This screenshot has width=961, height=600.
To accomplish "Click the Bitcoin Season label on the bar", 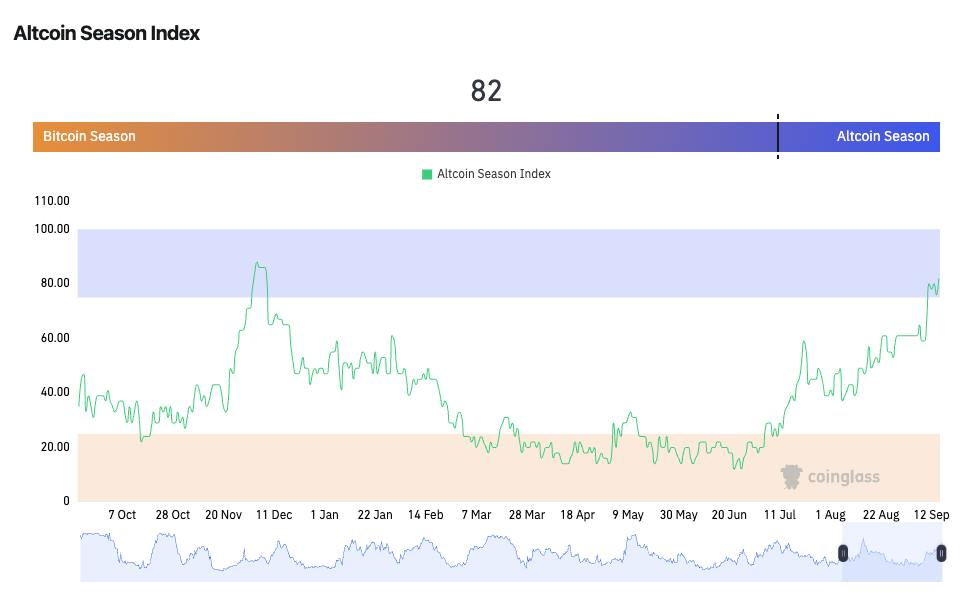I will (89, 136).
